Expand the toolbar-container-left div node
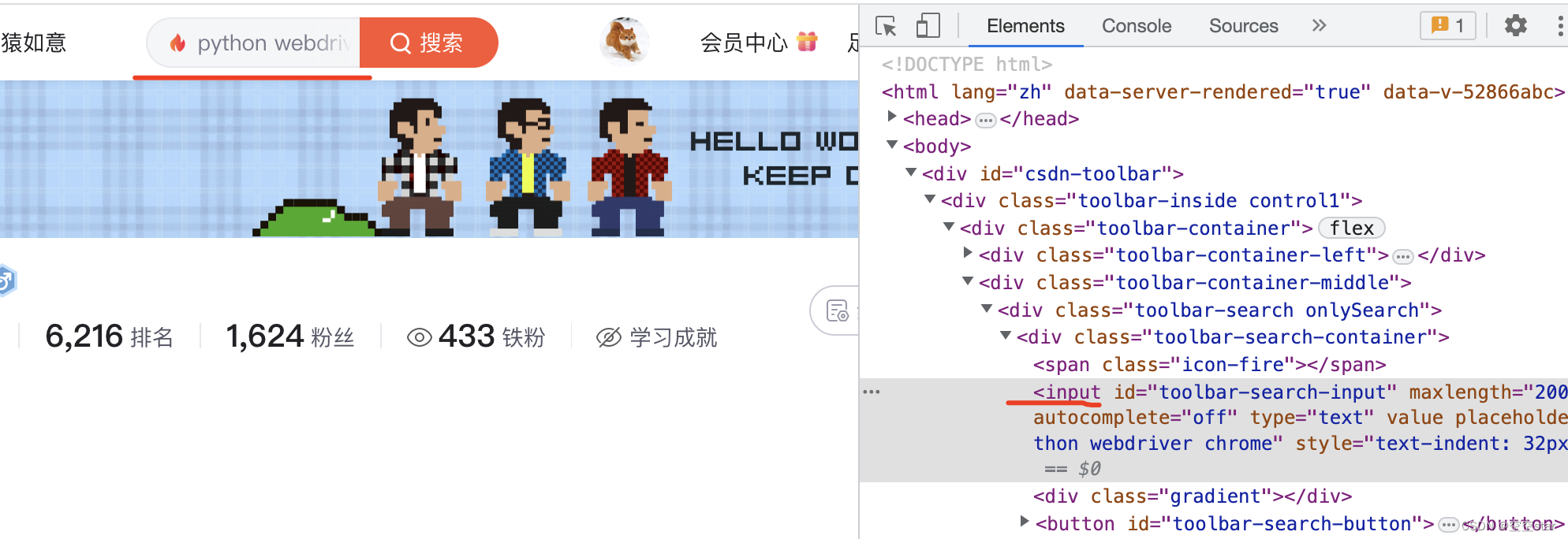This screenshot has height=539, width=1568. coord(968,253)
